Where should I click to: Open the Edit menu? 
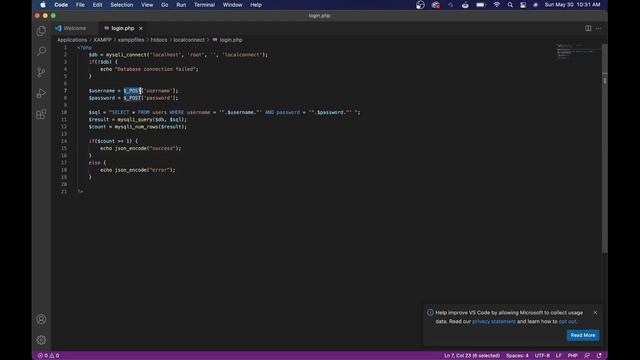(x=97, y=5)
